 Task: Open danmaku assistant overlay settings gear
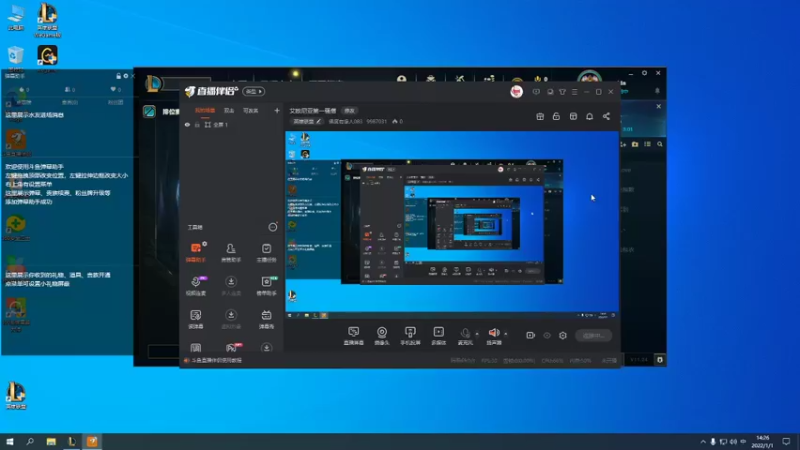tap(126, 76)
